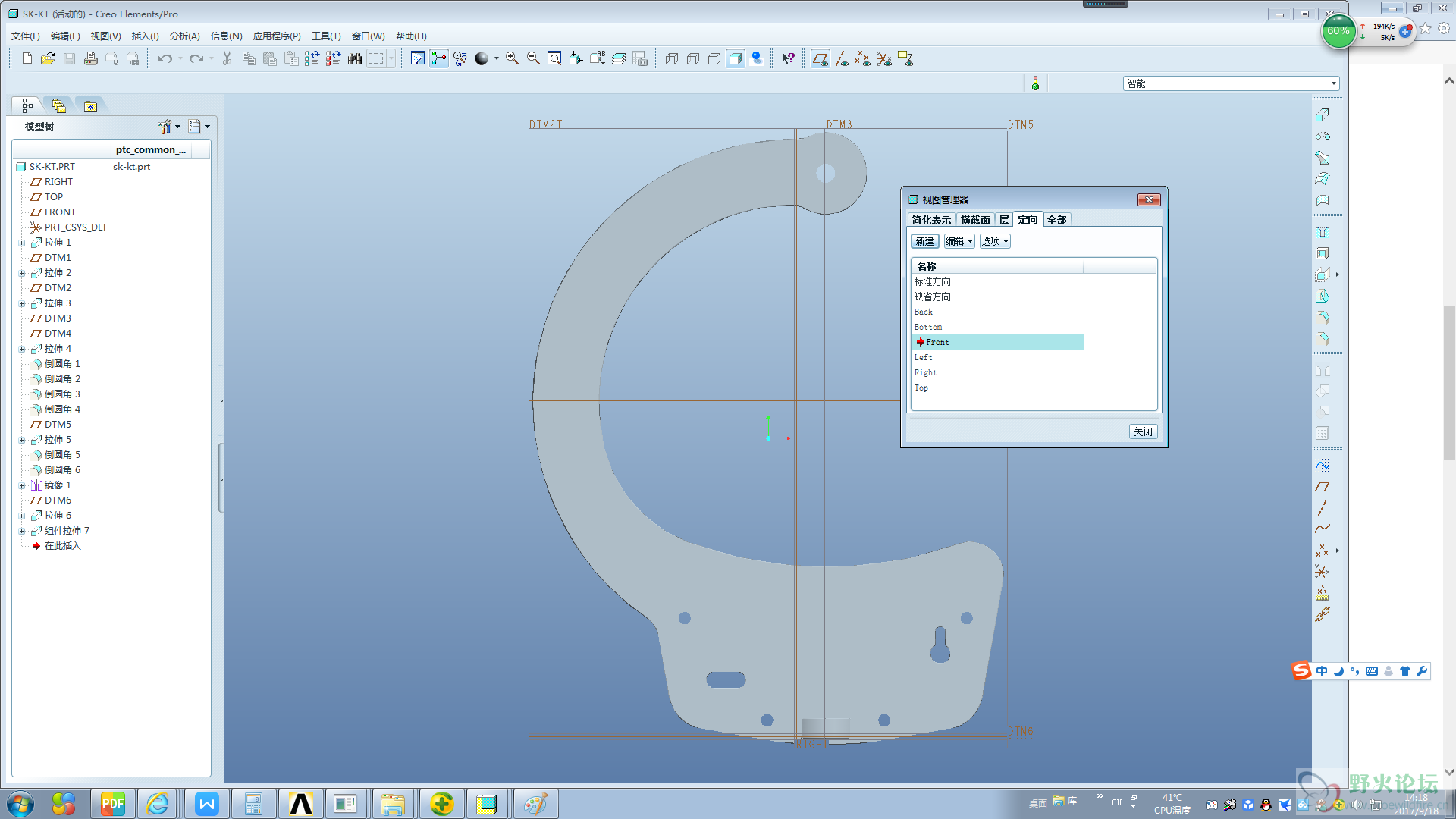Open the appearance sphere dropdown arrow
The width and height of the screenshot is (1456, 819).
(497, 58)
